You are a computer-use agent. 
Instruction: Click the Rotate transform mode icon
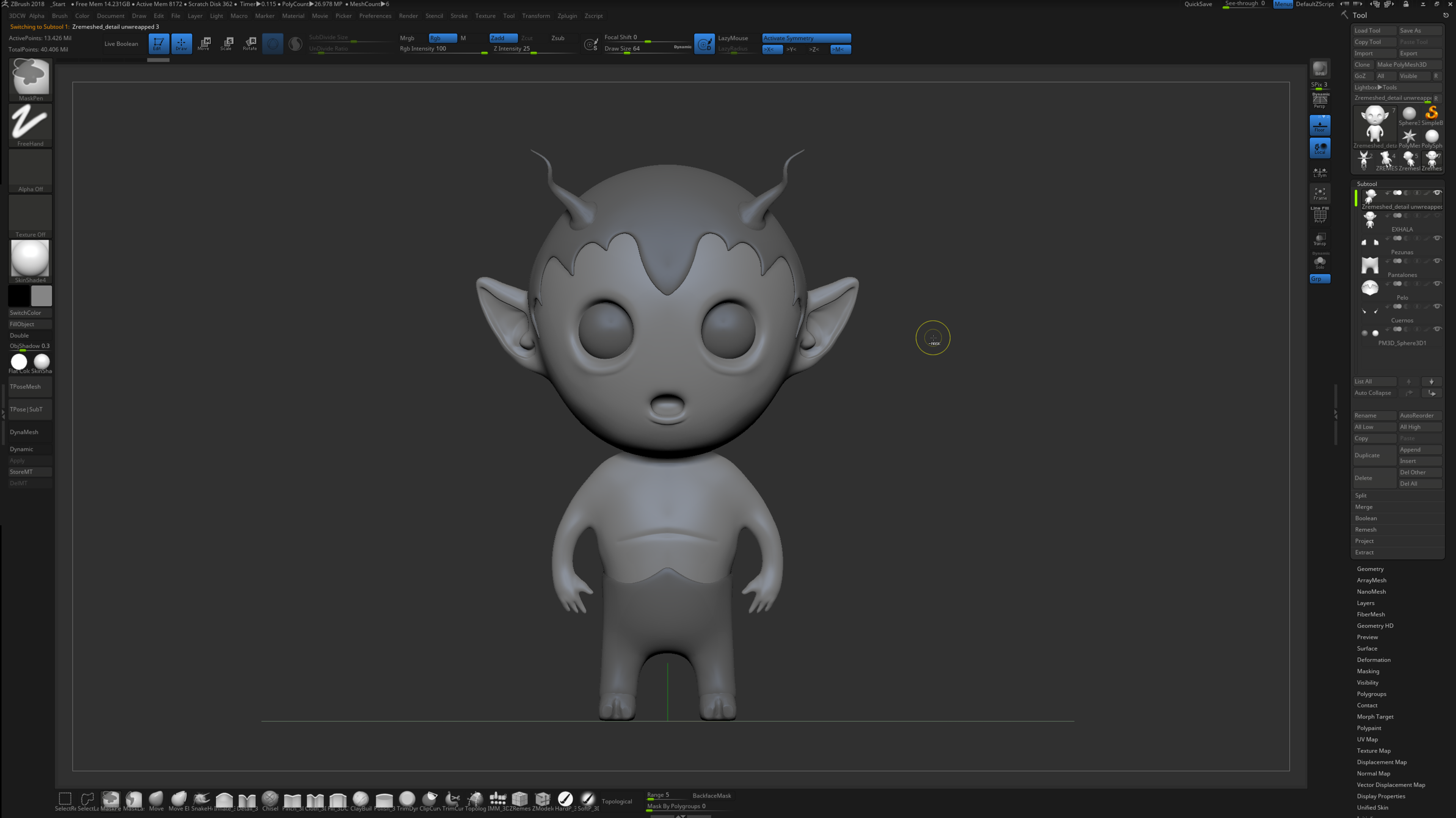pos(250,43)
